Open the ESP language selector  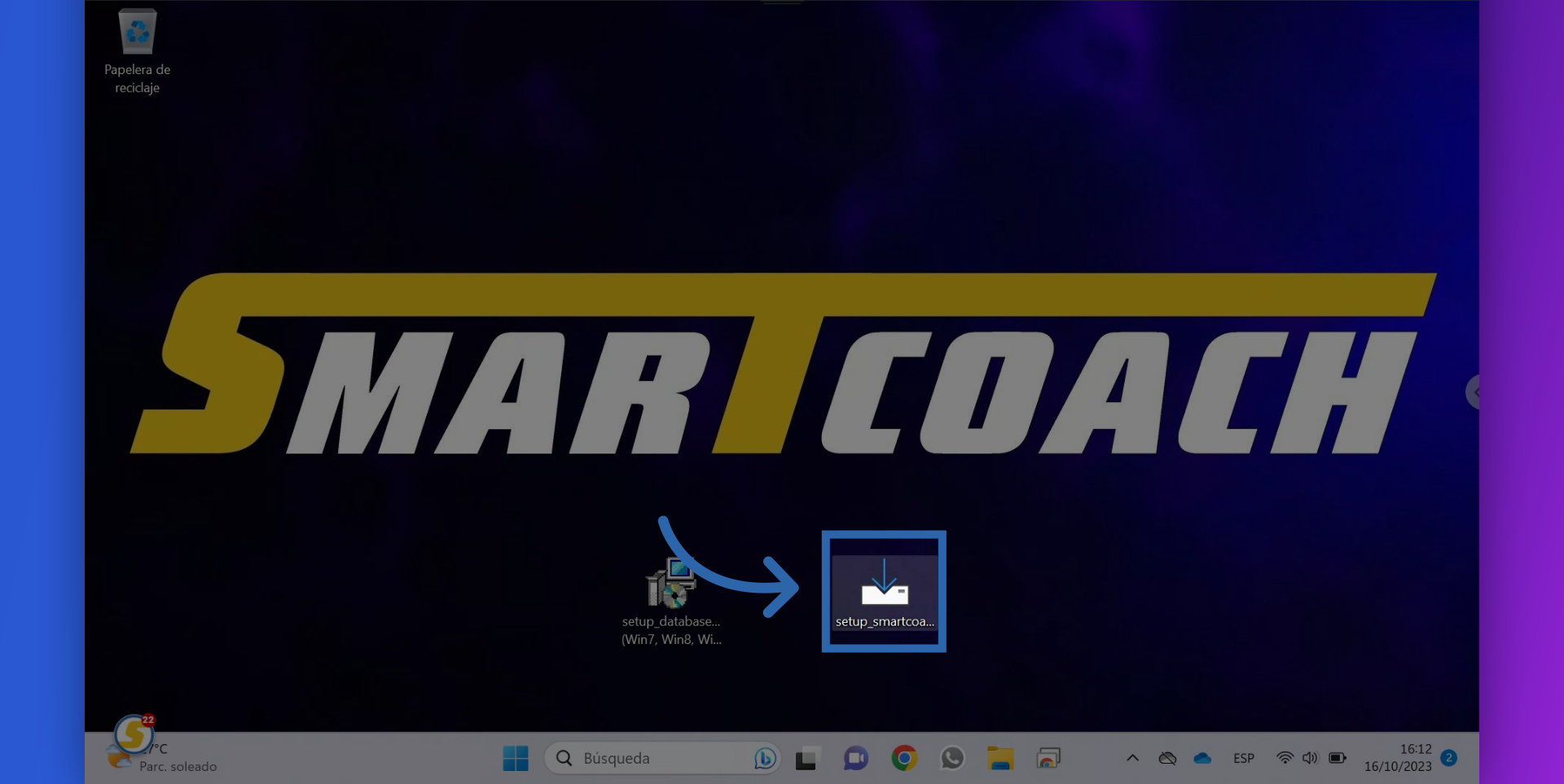[x=1243, y=758]
